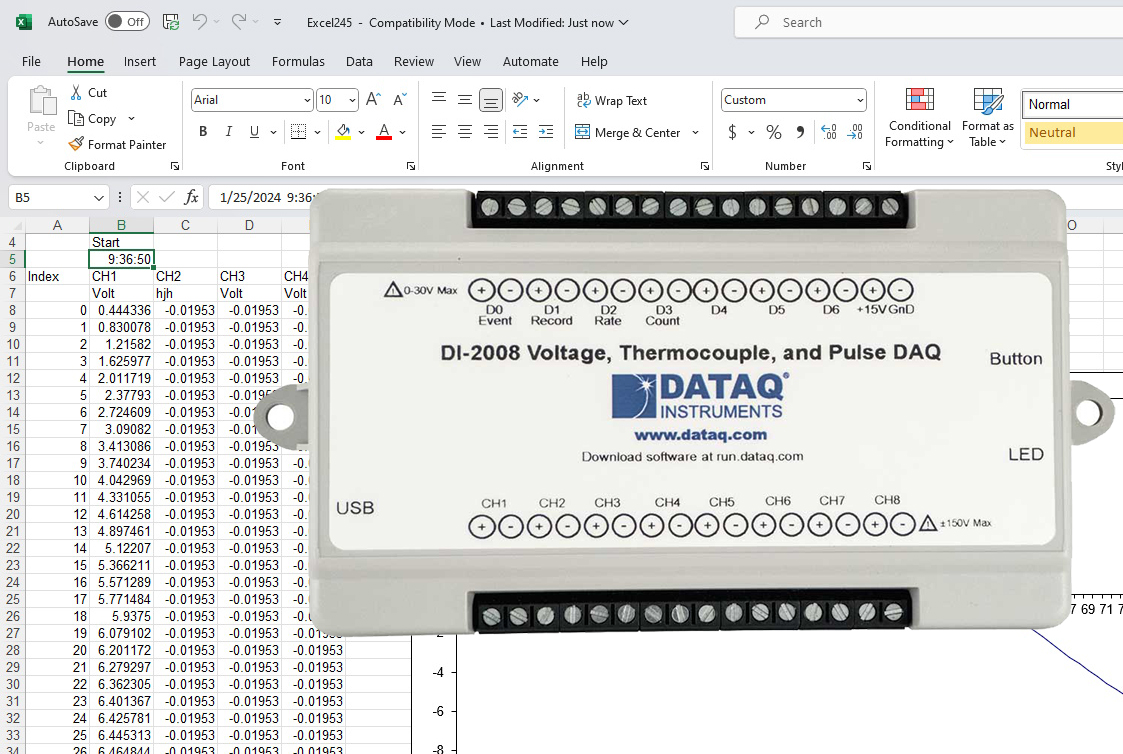Select Middle Align icon

tap(465, 99)
